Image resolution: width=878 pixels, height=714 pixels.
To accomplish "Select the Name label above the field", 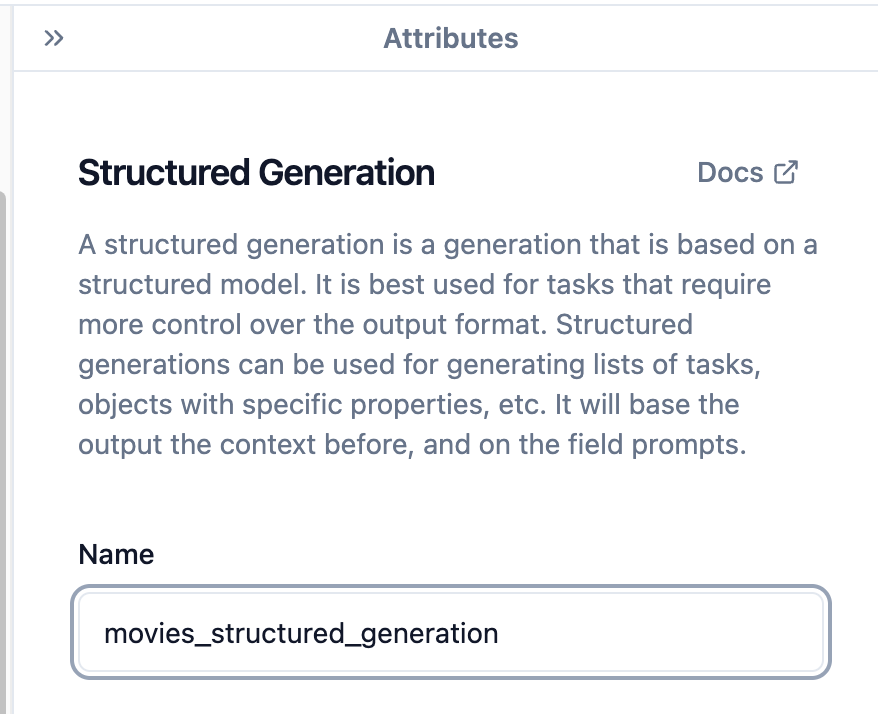I will click(x=116, y=554).
